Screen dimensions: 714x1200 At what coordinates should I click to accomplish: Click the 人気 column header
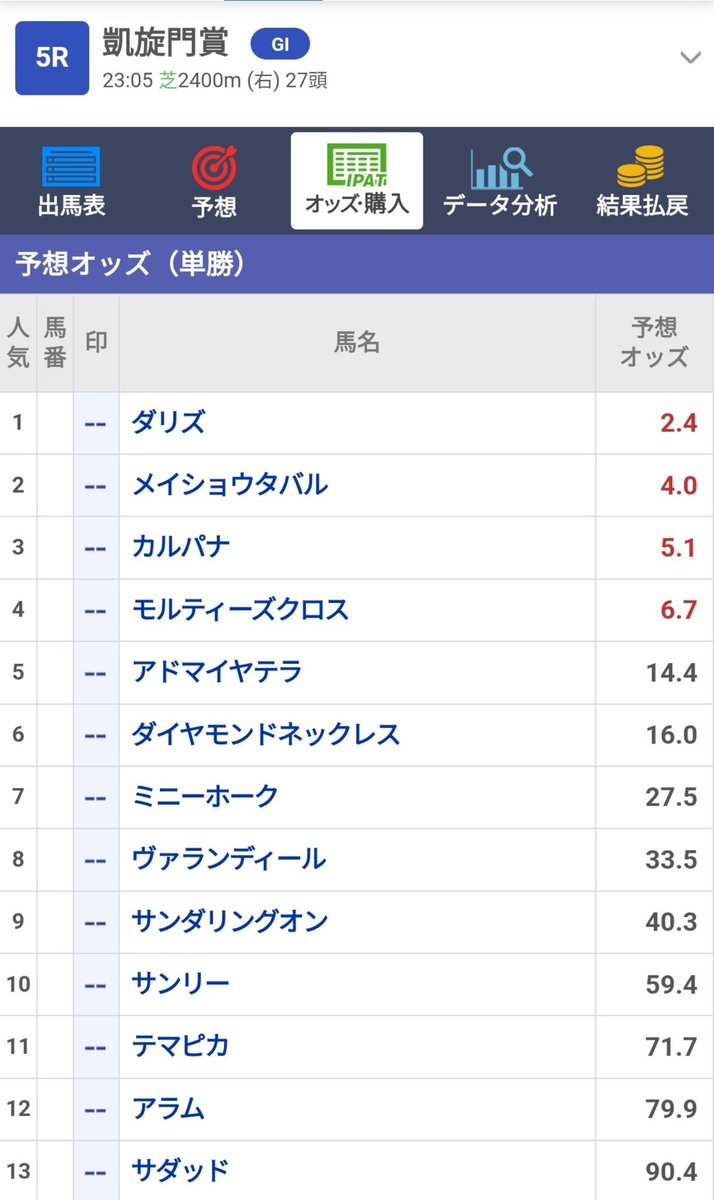(x=18, y=342)
